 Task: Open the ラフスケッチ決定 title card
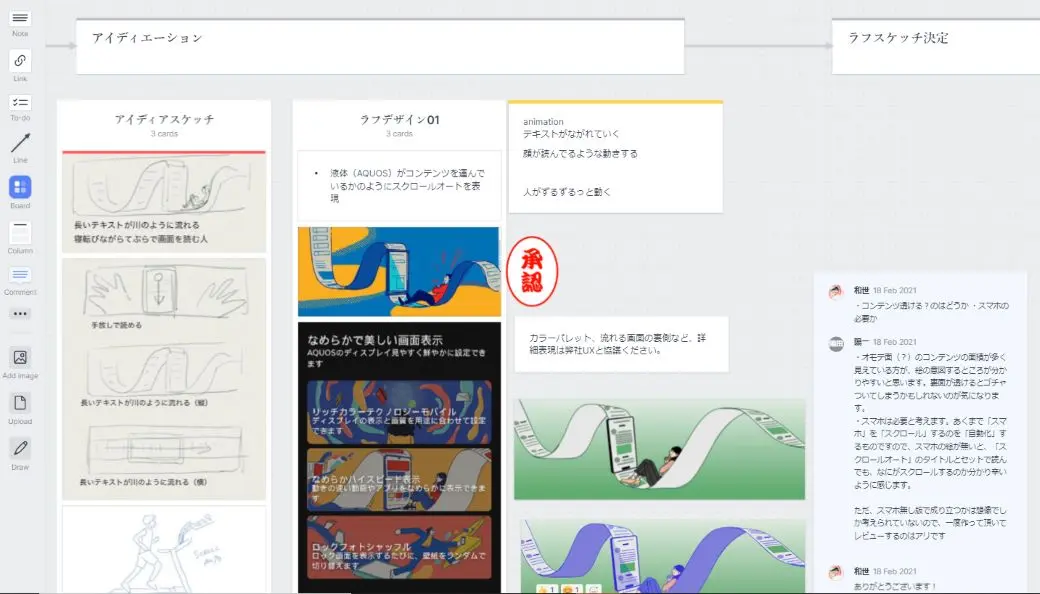[936, 46]
